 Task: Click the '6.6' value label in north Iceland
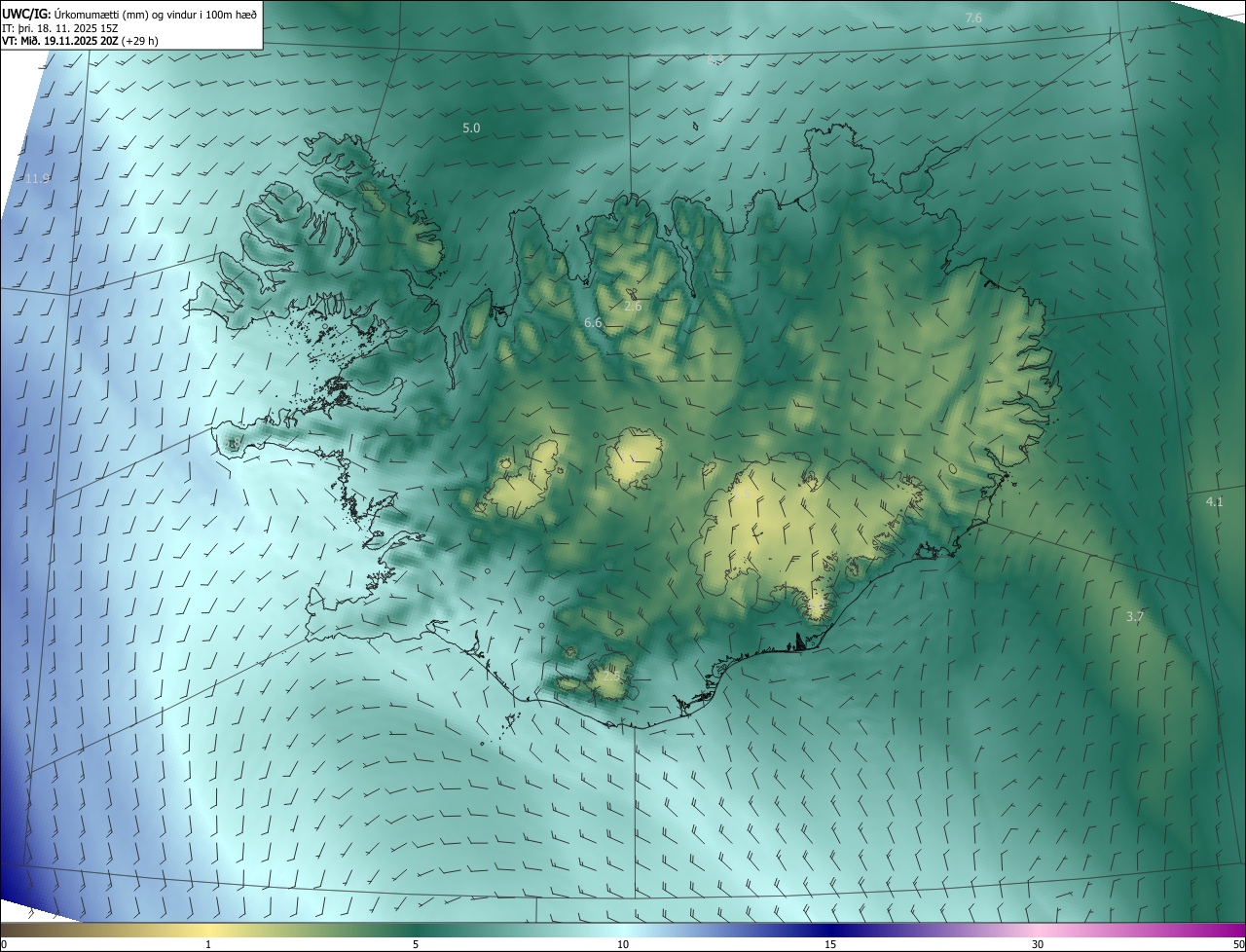point(593,321)
